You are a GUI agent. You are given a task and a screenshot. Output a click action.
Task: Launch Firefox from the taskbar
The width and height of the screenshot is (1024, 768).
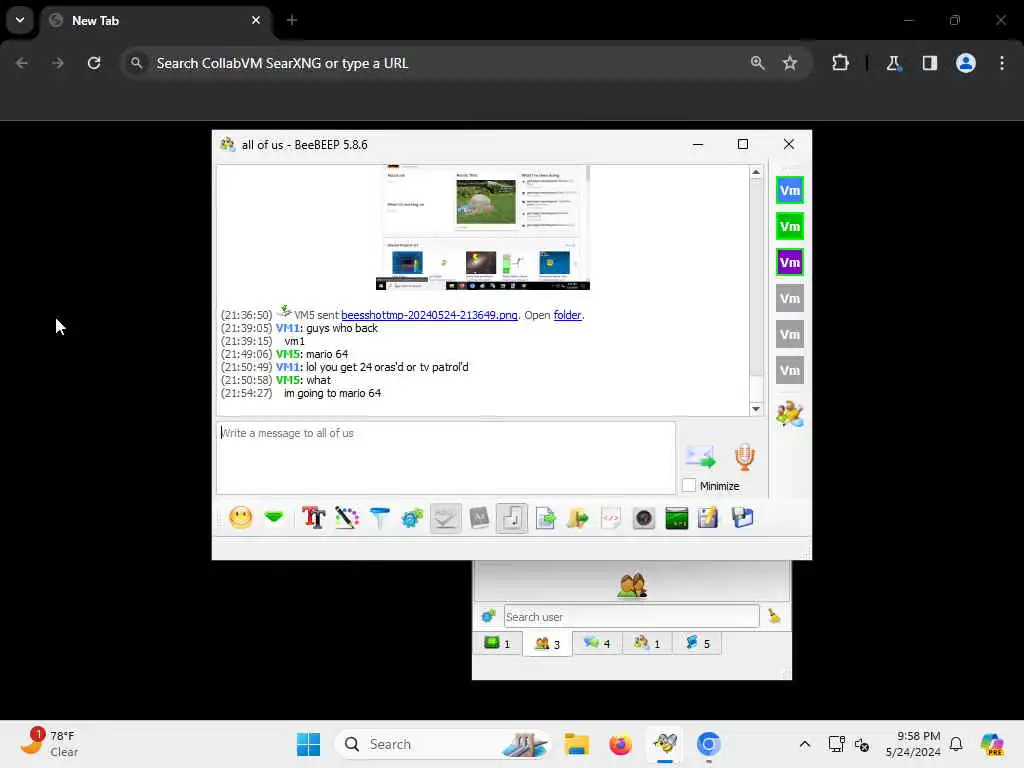pos(620,744)
